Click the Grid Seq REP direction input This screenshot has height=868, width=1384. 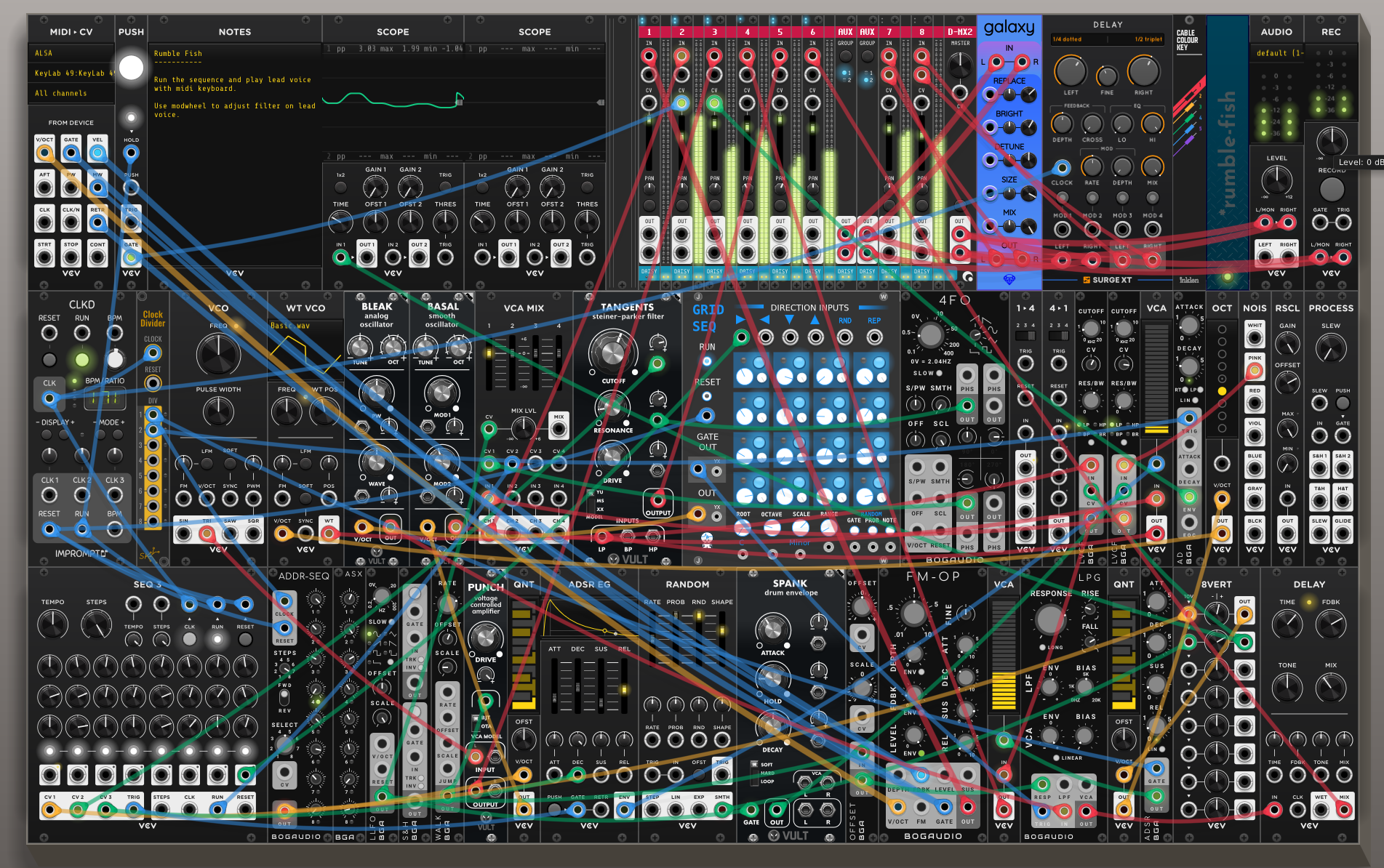[x=874, y=337]
